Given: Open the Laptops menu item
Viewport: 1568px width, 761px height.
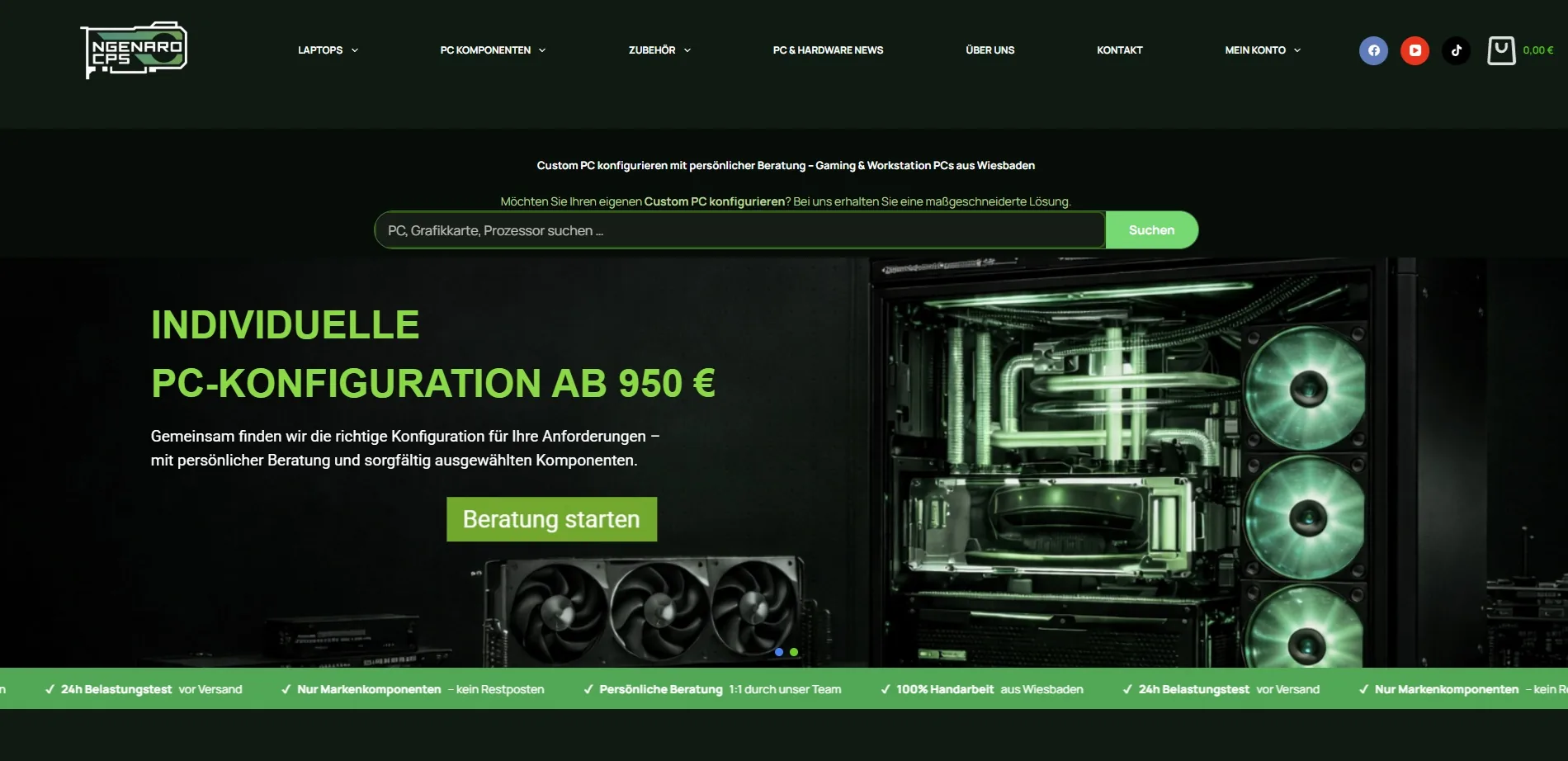Looking at the screenshot, I should 320,50.
